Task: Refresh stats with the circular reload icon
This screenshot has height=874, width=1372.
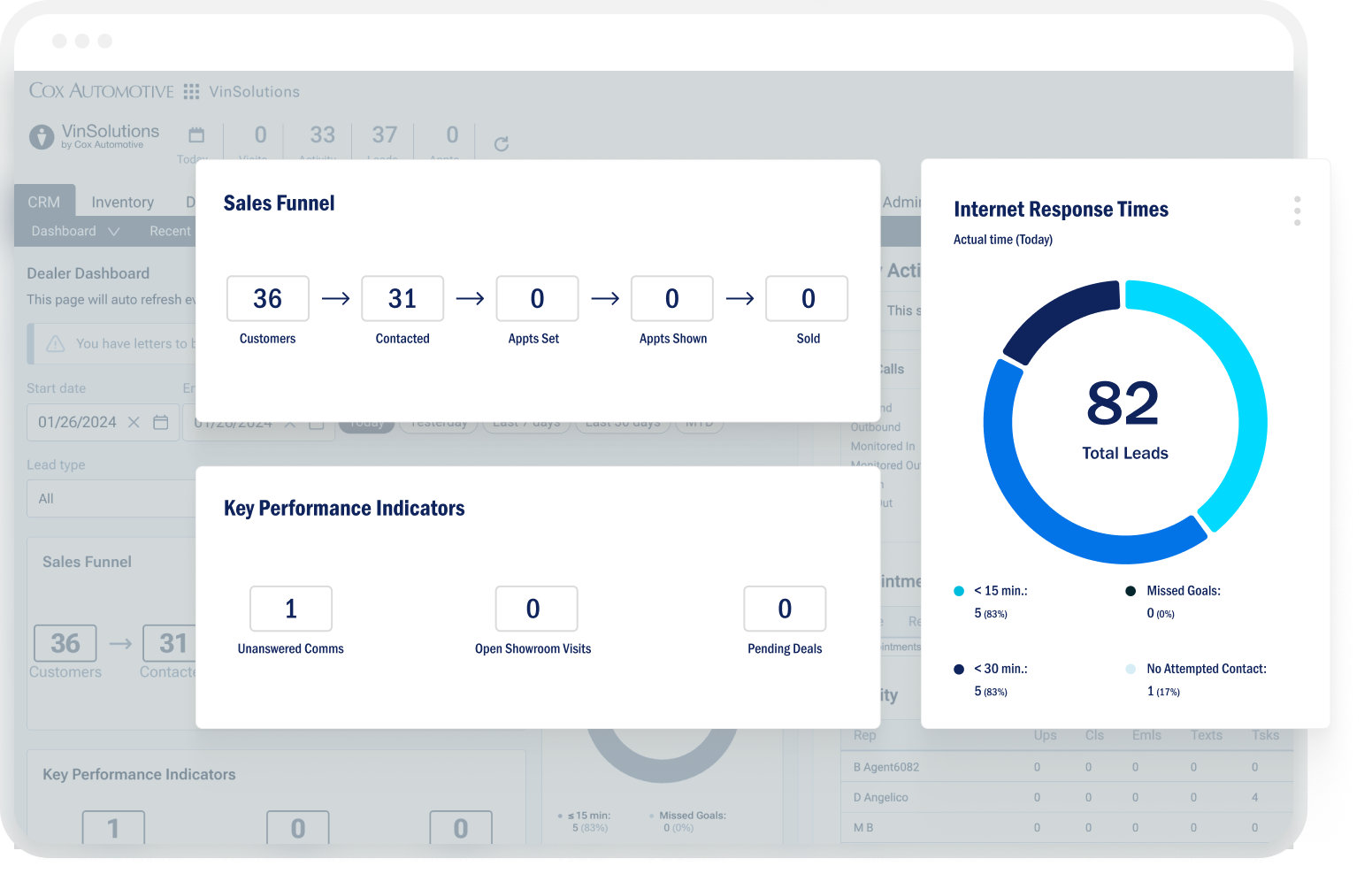Action: [502, 143]
